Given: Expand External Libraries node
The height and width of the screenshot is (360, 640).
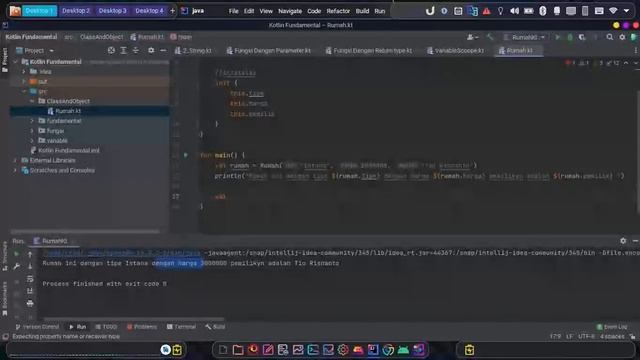Looking at the screenshot, I should 16,160.
